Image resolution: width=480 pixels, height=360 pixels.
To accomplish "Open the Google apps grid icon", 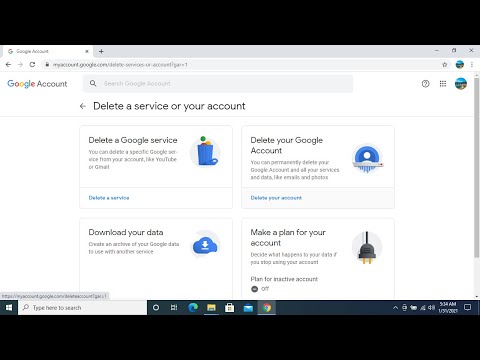I will click(443, 84).
